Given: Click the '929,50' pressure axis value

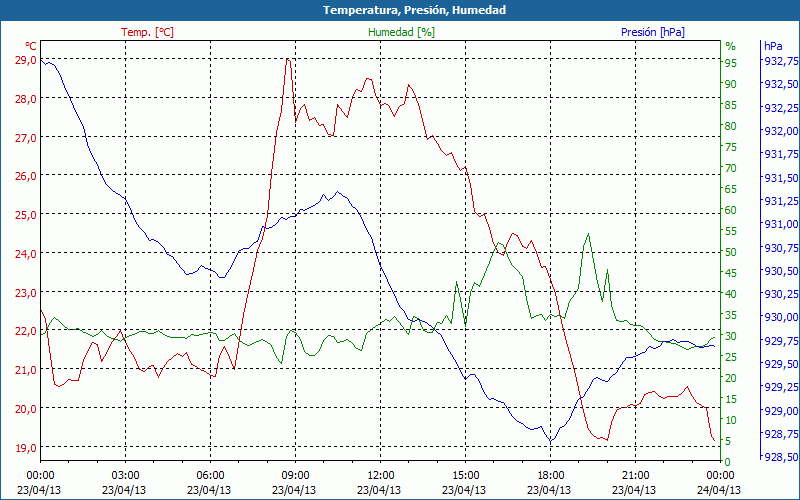Looking at the screenshot, I should coord(781,364).
